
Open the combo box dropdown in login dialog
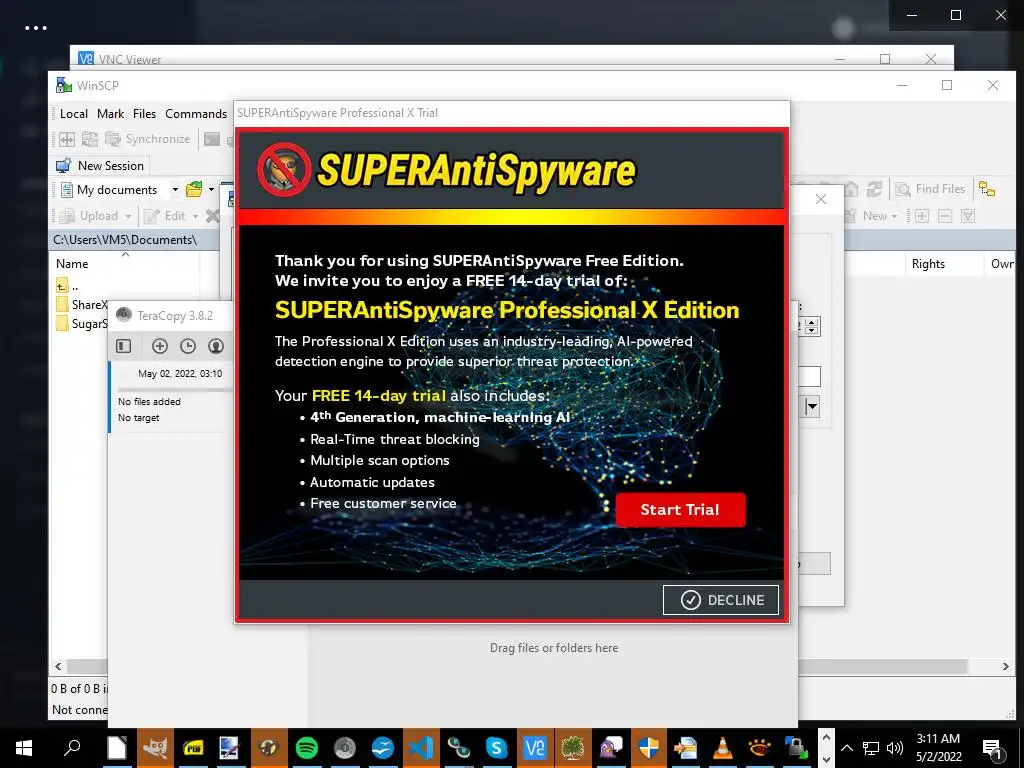(x=812, y=407)
